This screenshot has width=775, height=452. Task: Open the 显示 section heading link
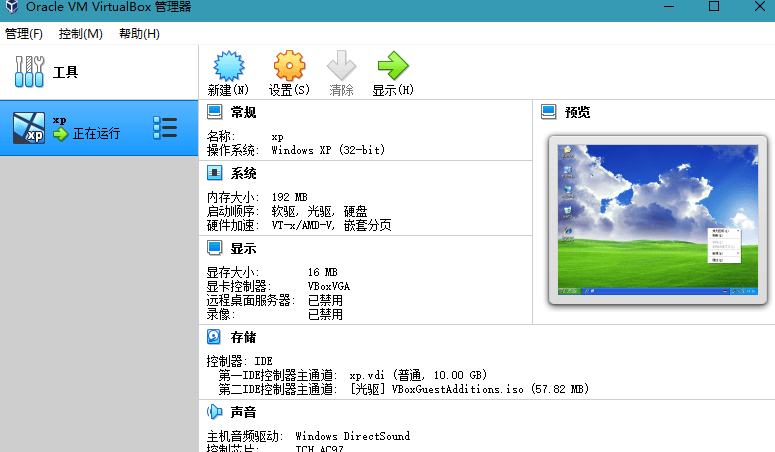243,248
